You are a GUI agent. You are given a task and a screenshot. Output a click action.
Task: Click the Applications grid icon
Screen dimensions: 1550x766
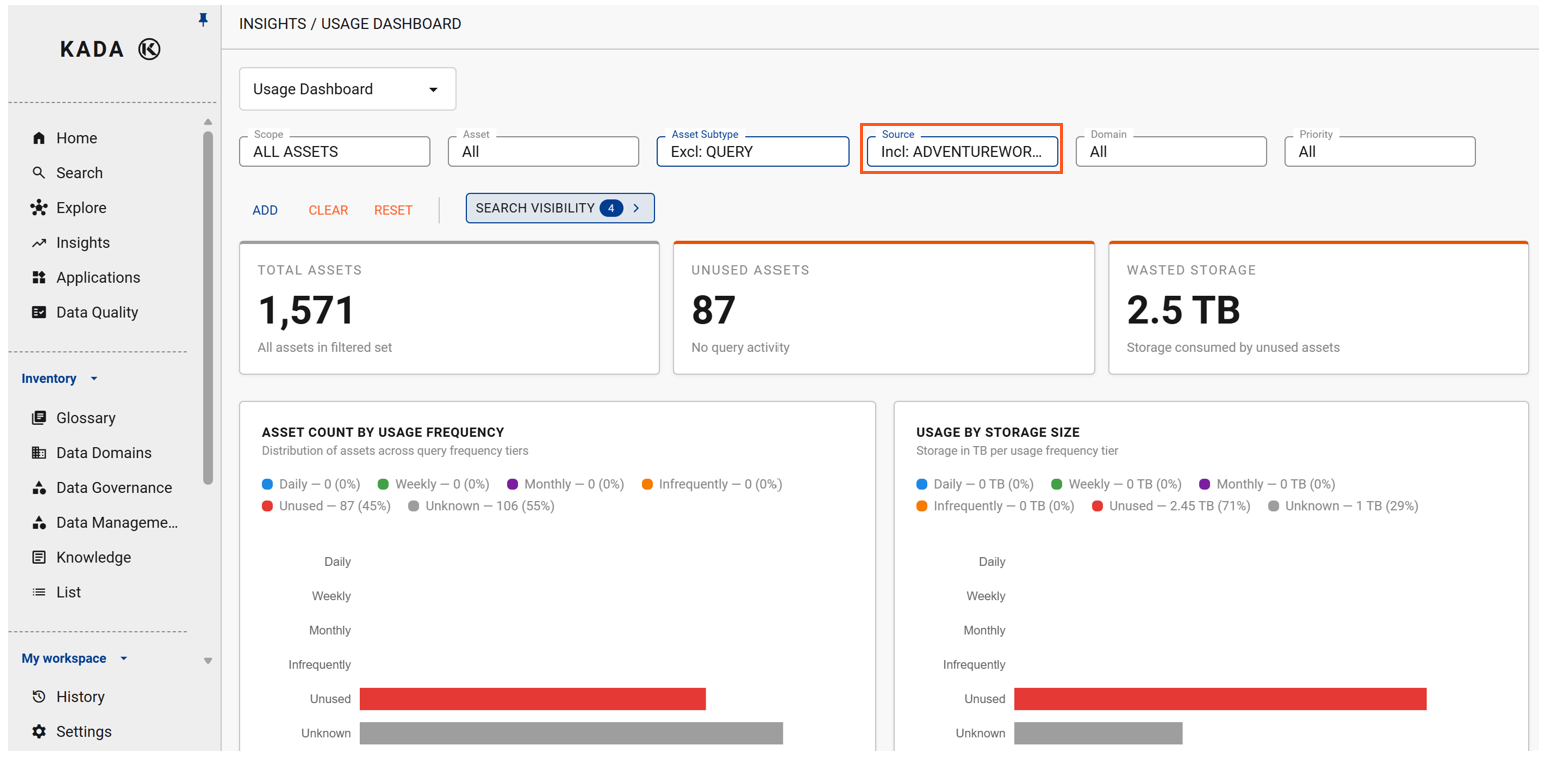point(39,278)
